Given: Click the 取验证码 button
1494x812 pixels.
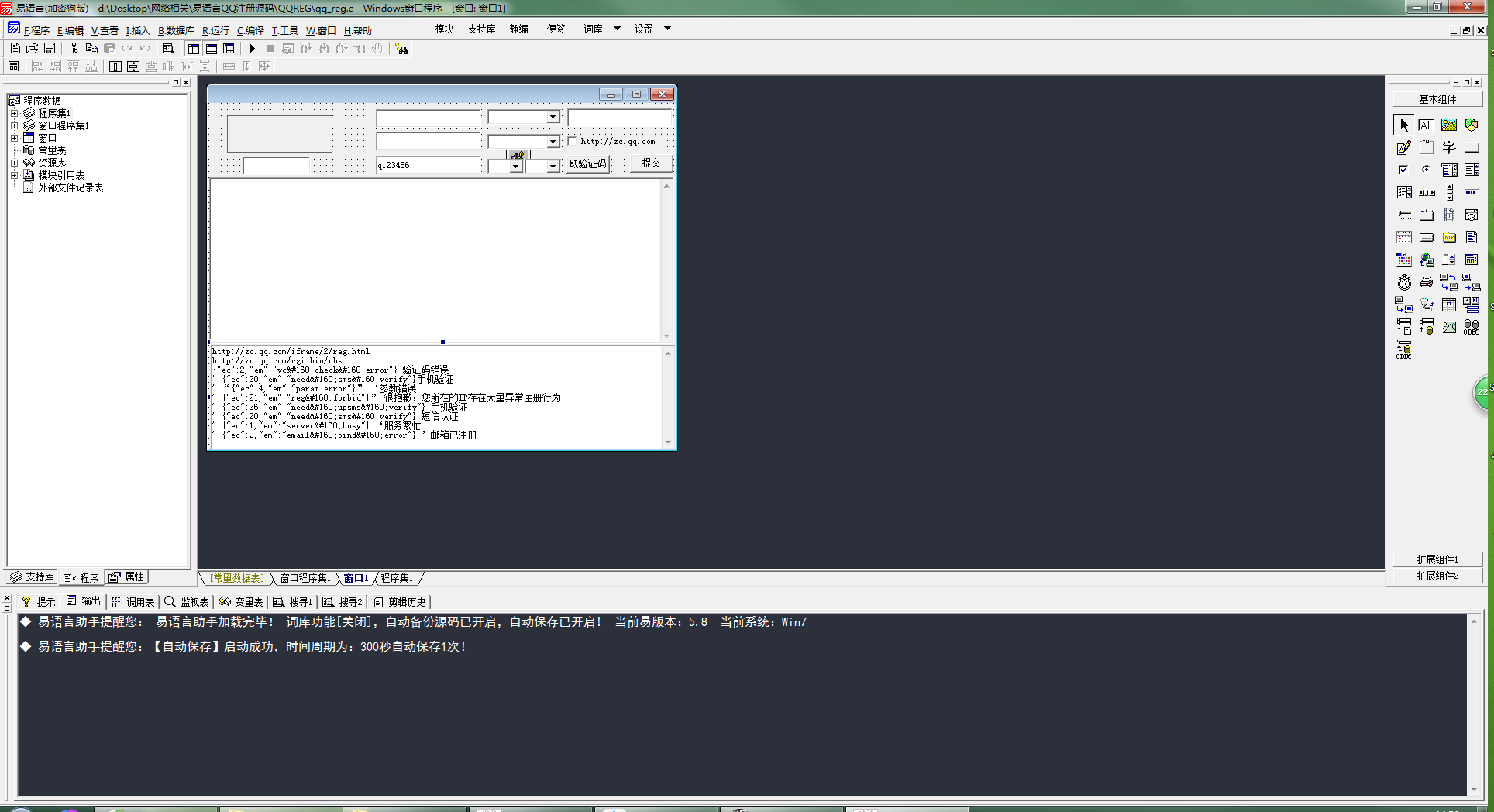Looking at the screenshot, I should tap(587, 164).
